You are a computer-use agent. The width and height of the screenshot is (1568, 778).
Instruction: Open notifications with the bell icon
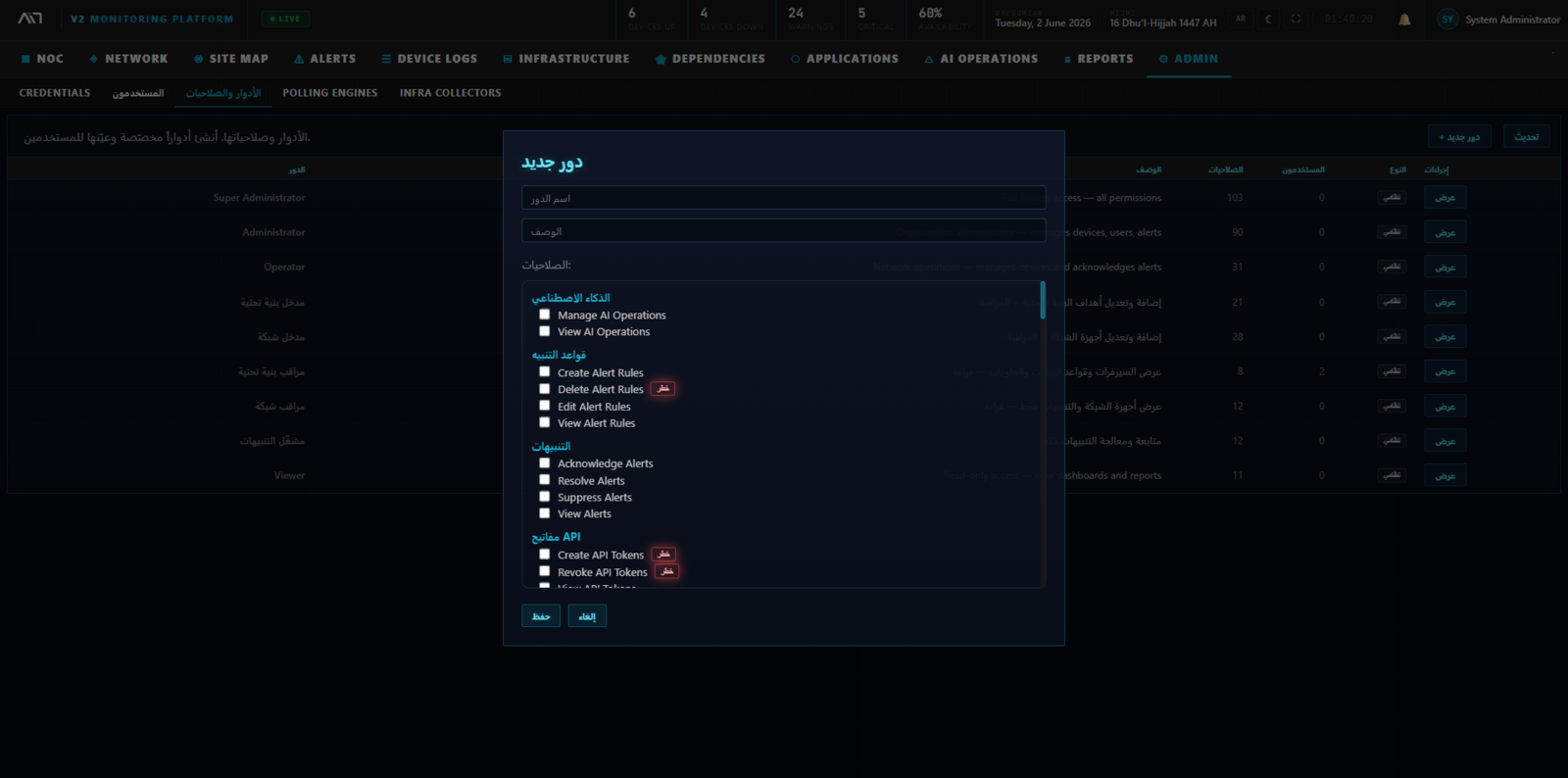1404,20
